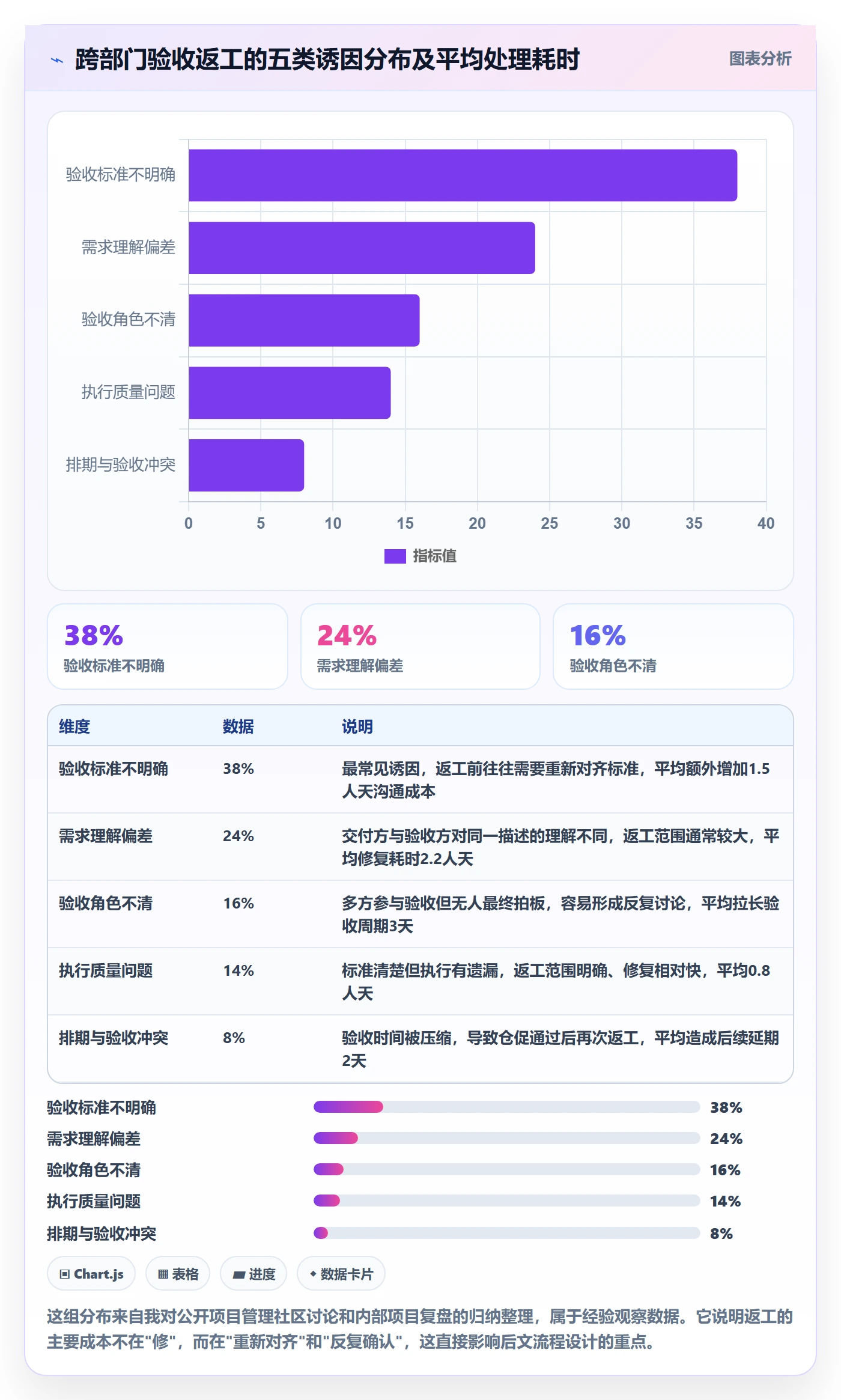Click the 说明 table column header

coord(357,726)
